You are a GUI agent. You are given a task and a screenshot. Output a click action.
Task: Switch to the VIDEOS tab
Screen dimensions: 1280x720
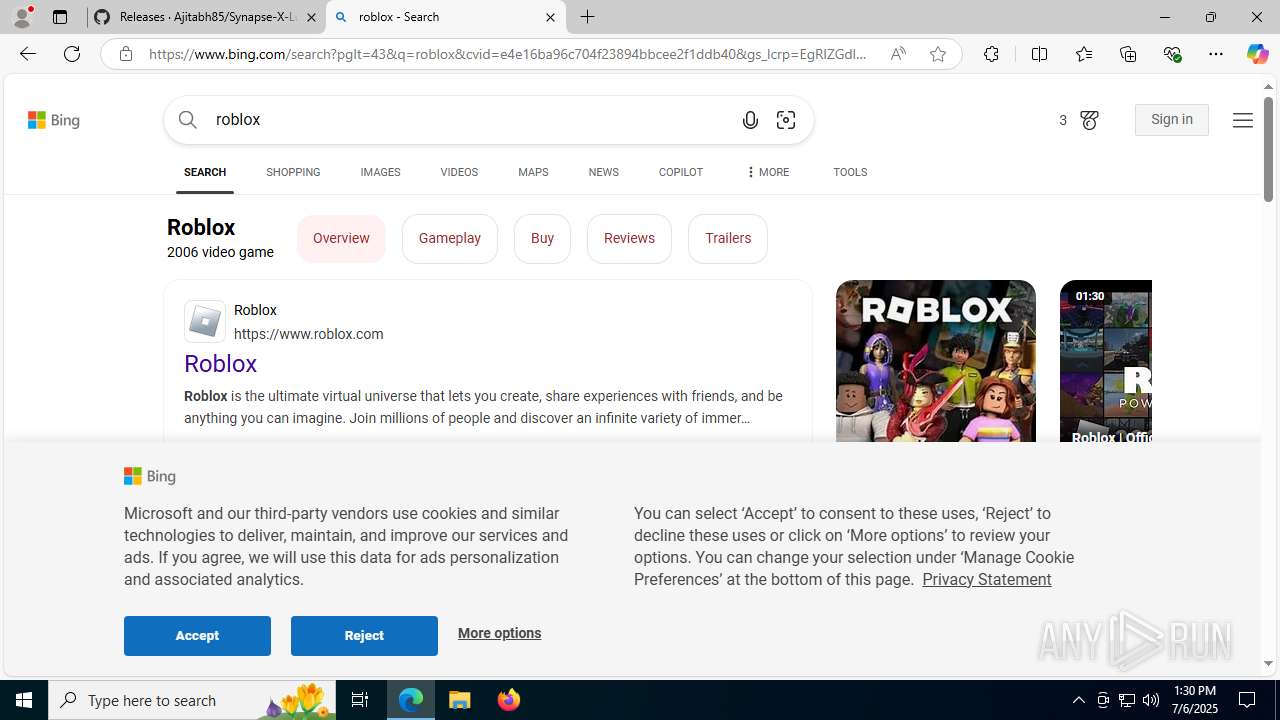[459, 172]
